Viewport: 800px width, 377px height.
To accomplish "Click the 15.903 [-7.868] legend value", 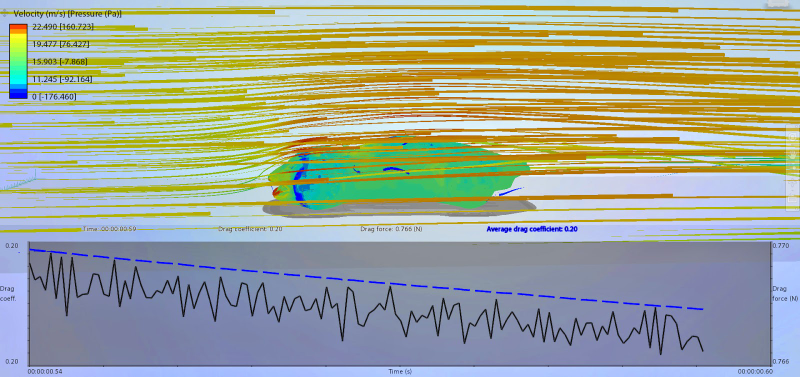I will coord(60,62).
